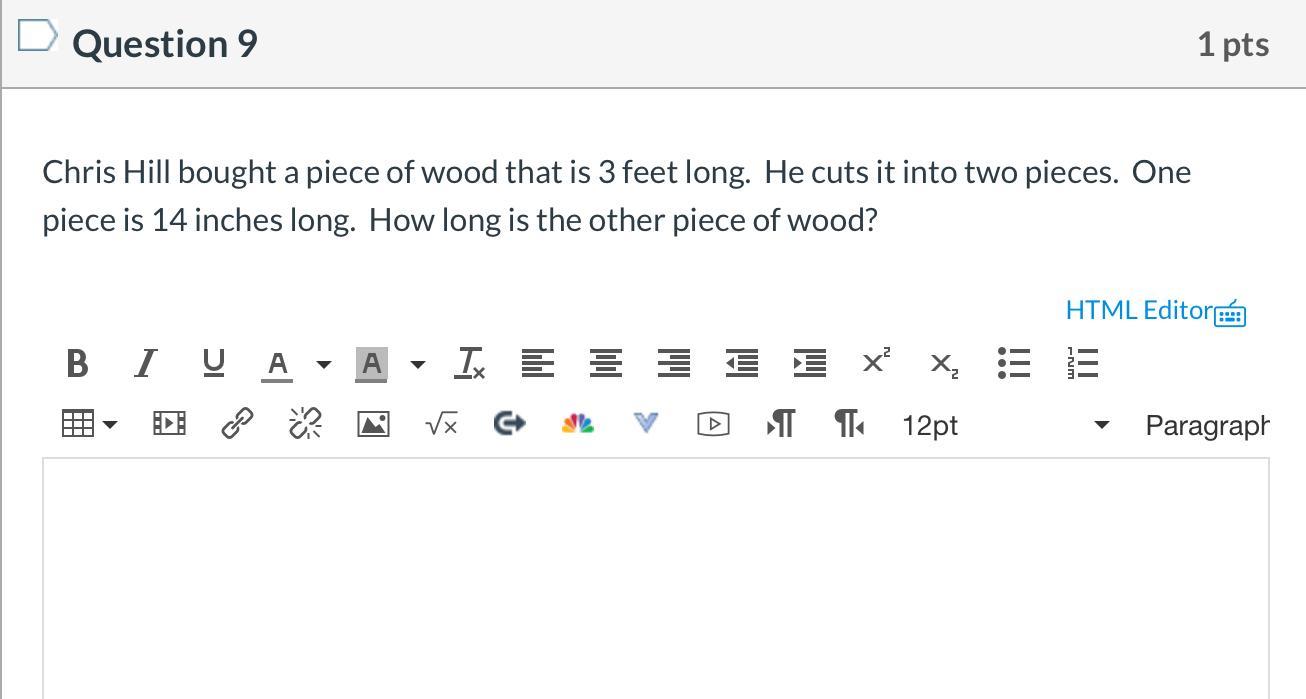1306x699 pixels.
Task: Open the Paragraph format dropdown
Action: (1207, 426)
